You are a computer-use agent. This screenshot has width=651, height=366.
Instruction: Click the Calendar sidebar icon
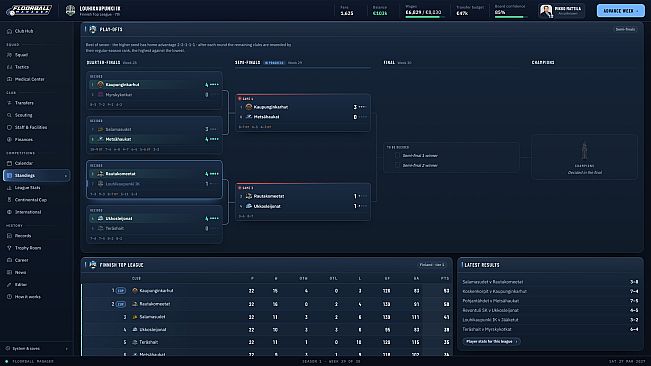[x=9, y=163]
